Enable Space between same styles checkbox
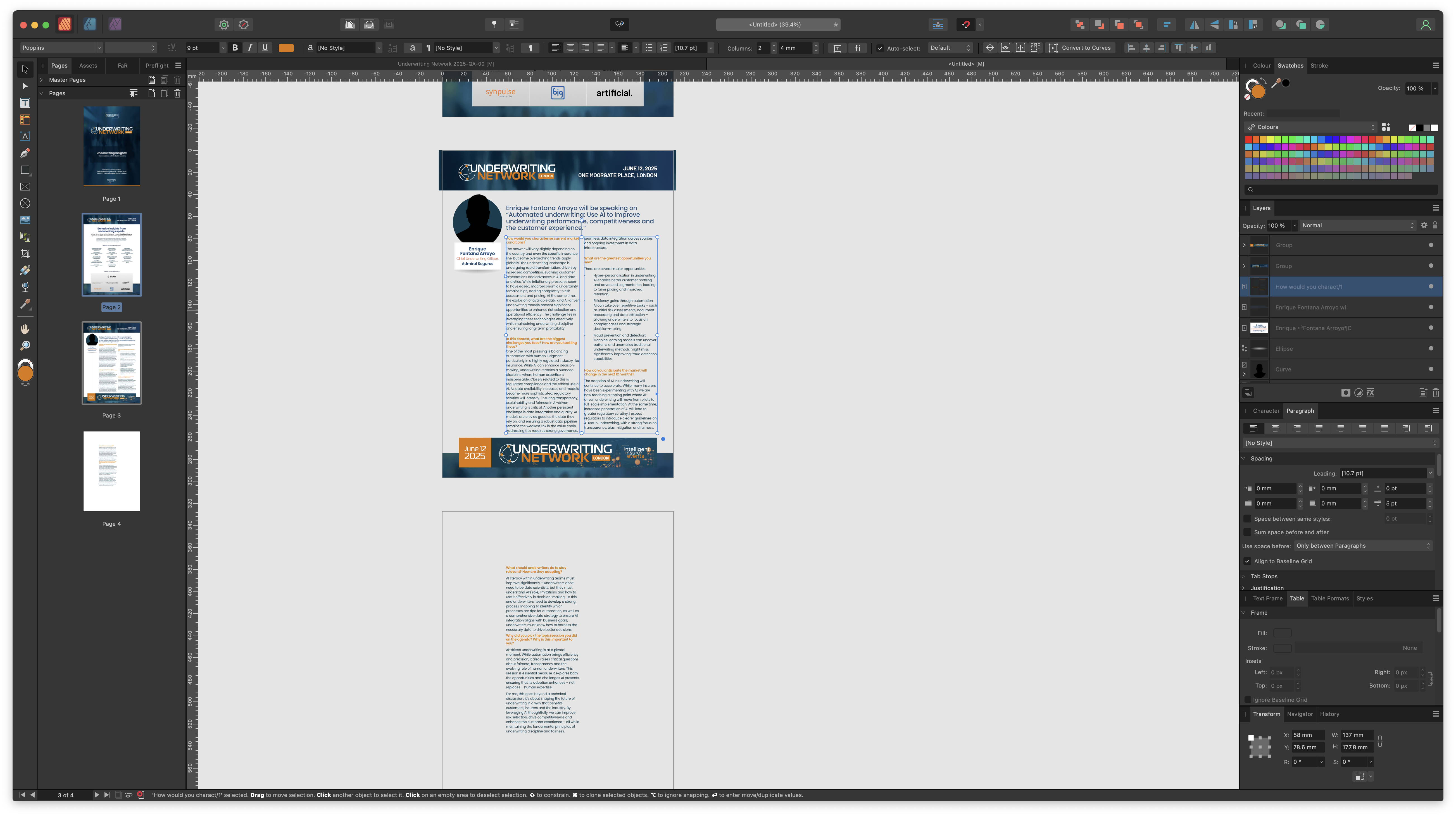Viewport: 1456px width, 816px height. [x=1247, y=519]
